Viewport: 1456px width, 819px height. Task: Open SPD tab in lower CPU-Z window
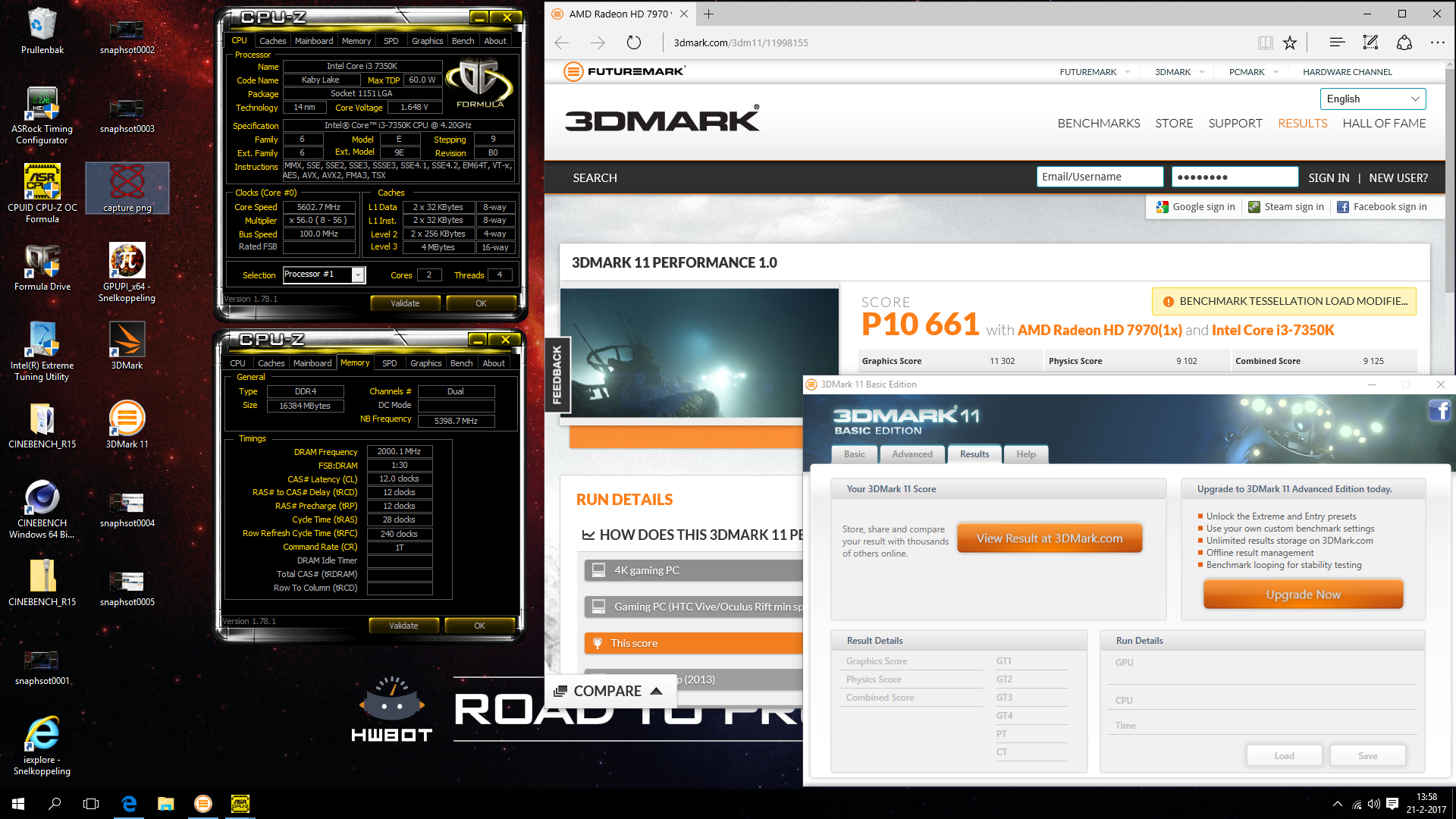390,363
